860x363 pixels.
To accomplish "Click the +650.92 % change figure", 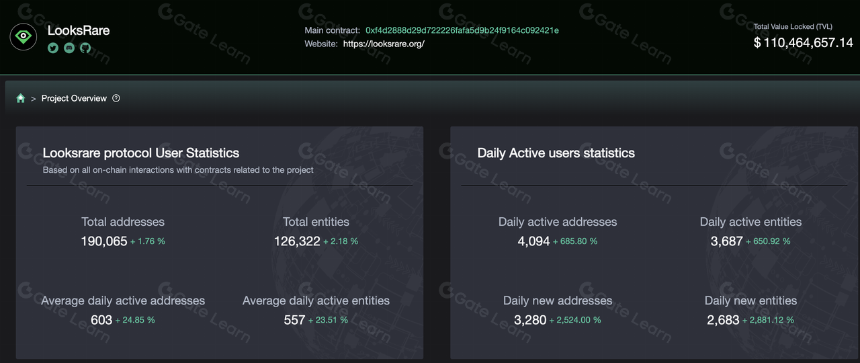I will [768, 241].
